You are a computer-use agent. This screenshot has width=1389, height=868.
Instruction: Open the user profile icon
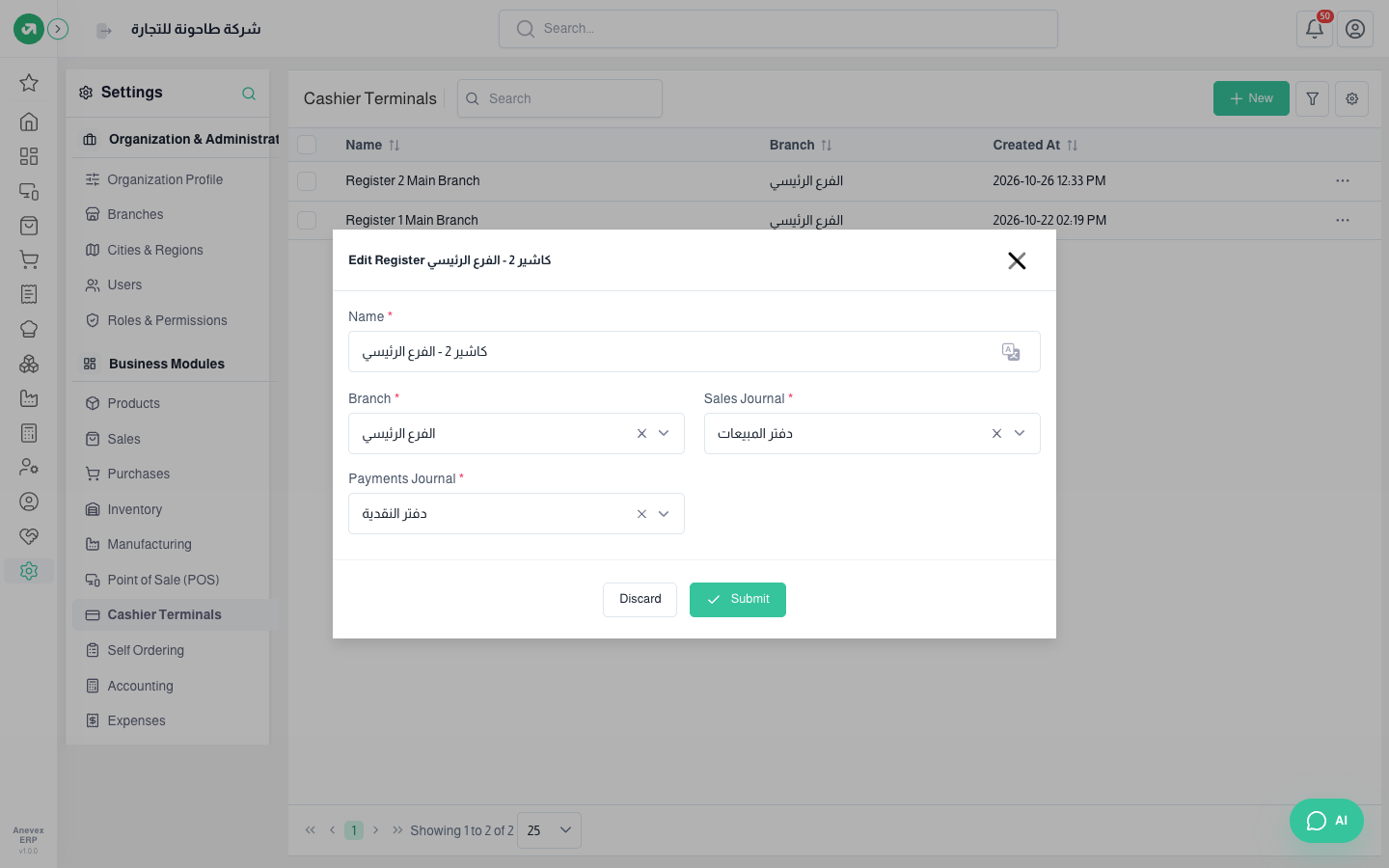(1355, 29)
